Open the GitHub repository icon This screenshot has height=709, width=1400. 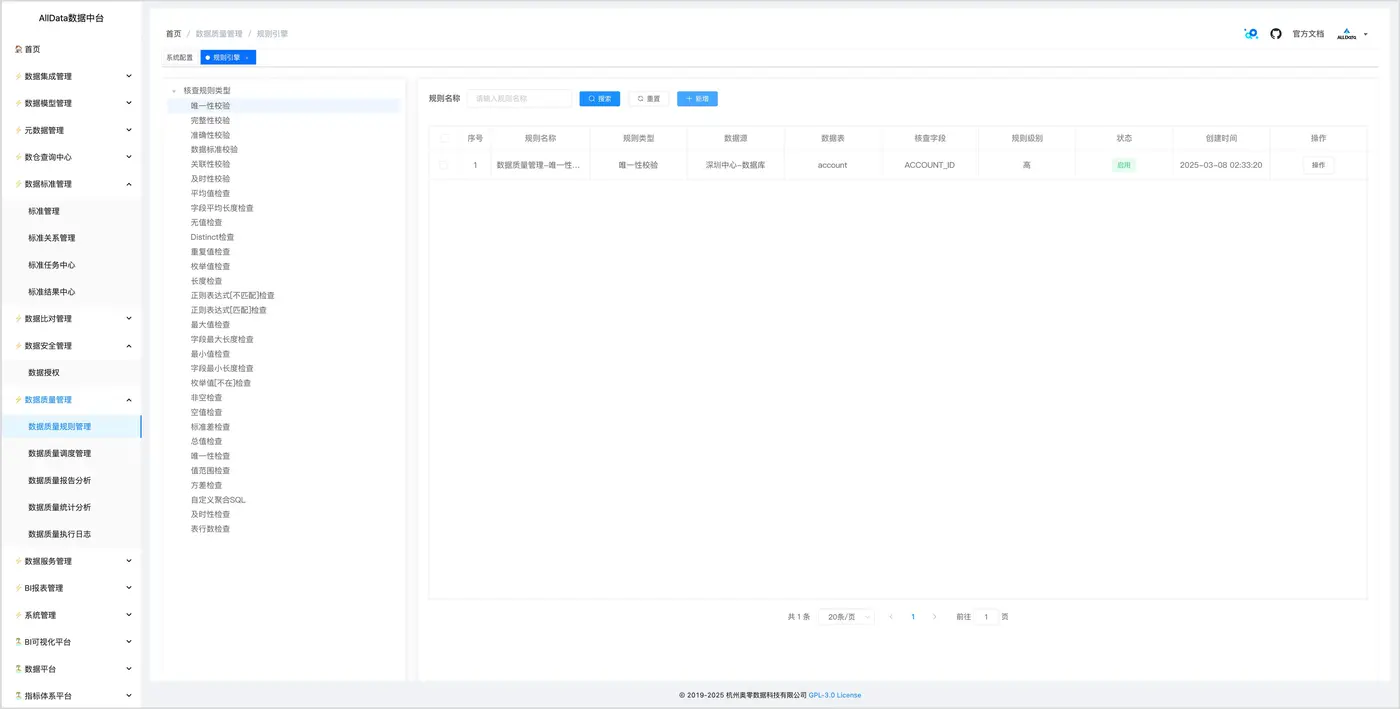tap(1276, 34)
